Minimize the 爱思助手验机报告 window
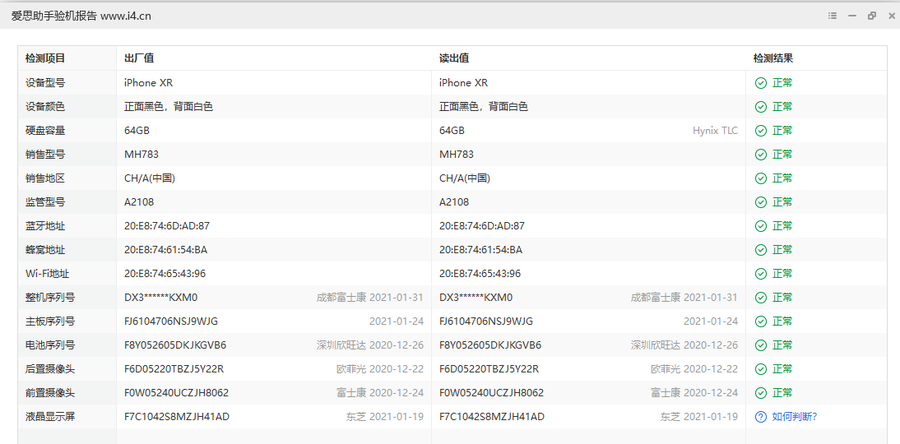Viewport: 900px width, 444px height. (852, 16)
